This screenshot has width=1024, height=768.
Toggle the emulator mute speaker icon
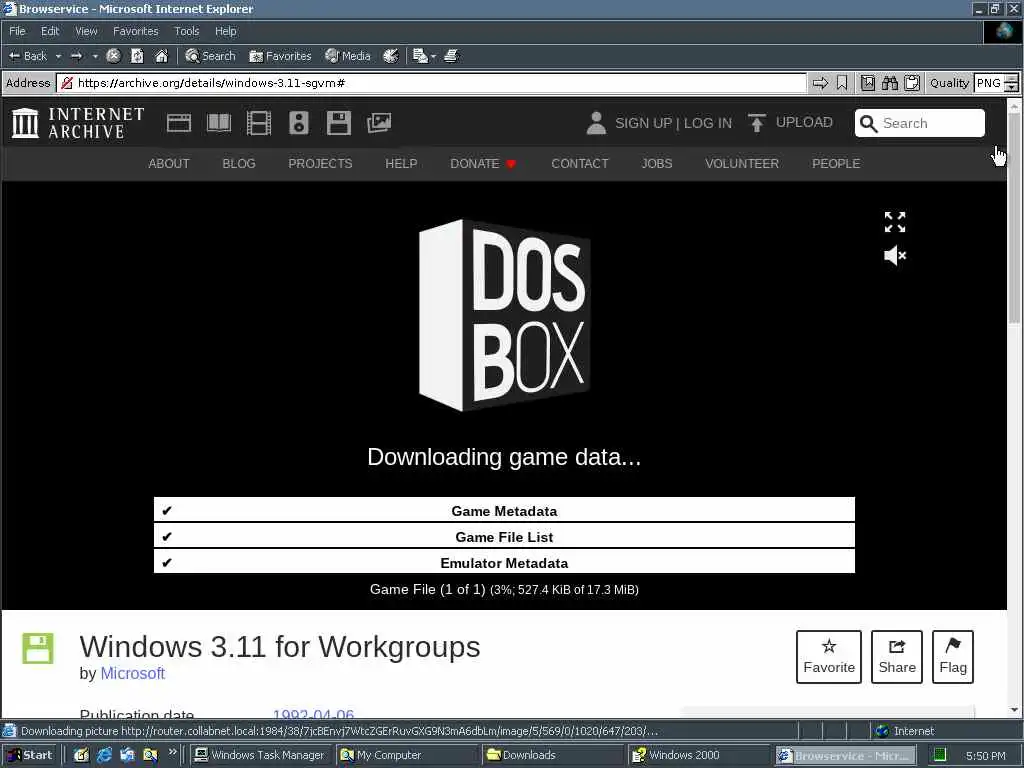[895, 255]
